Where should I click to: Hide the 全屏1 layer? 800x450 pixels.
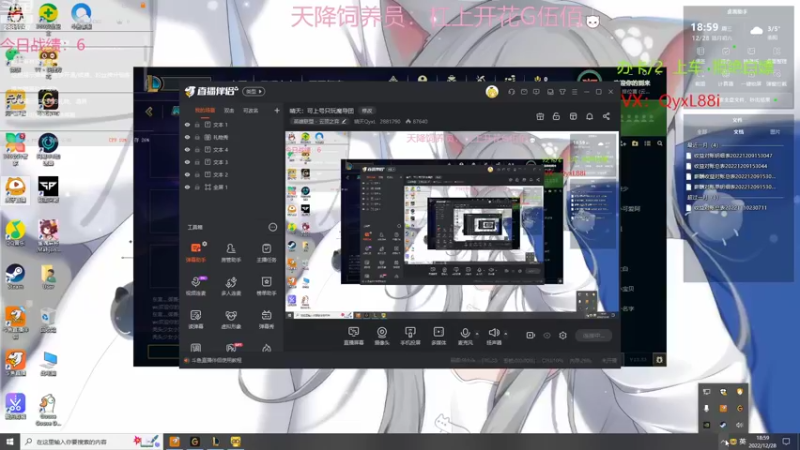(187, 187)
